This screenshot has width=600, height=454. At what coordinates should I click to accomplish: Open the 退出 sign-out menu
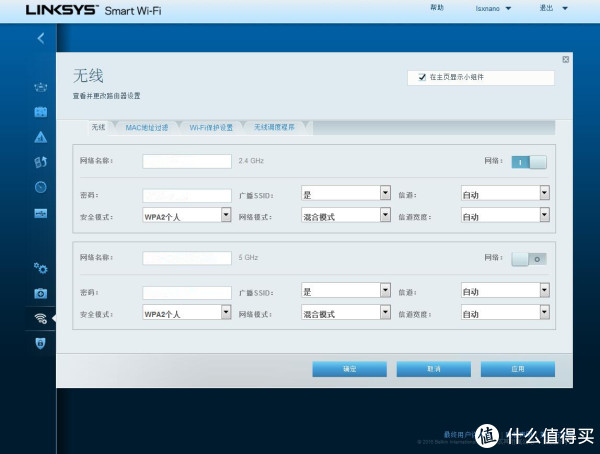553,8
